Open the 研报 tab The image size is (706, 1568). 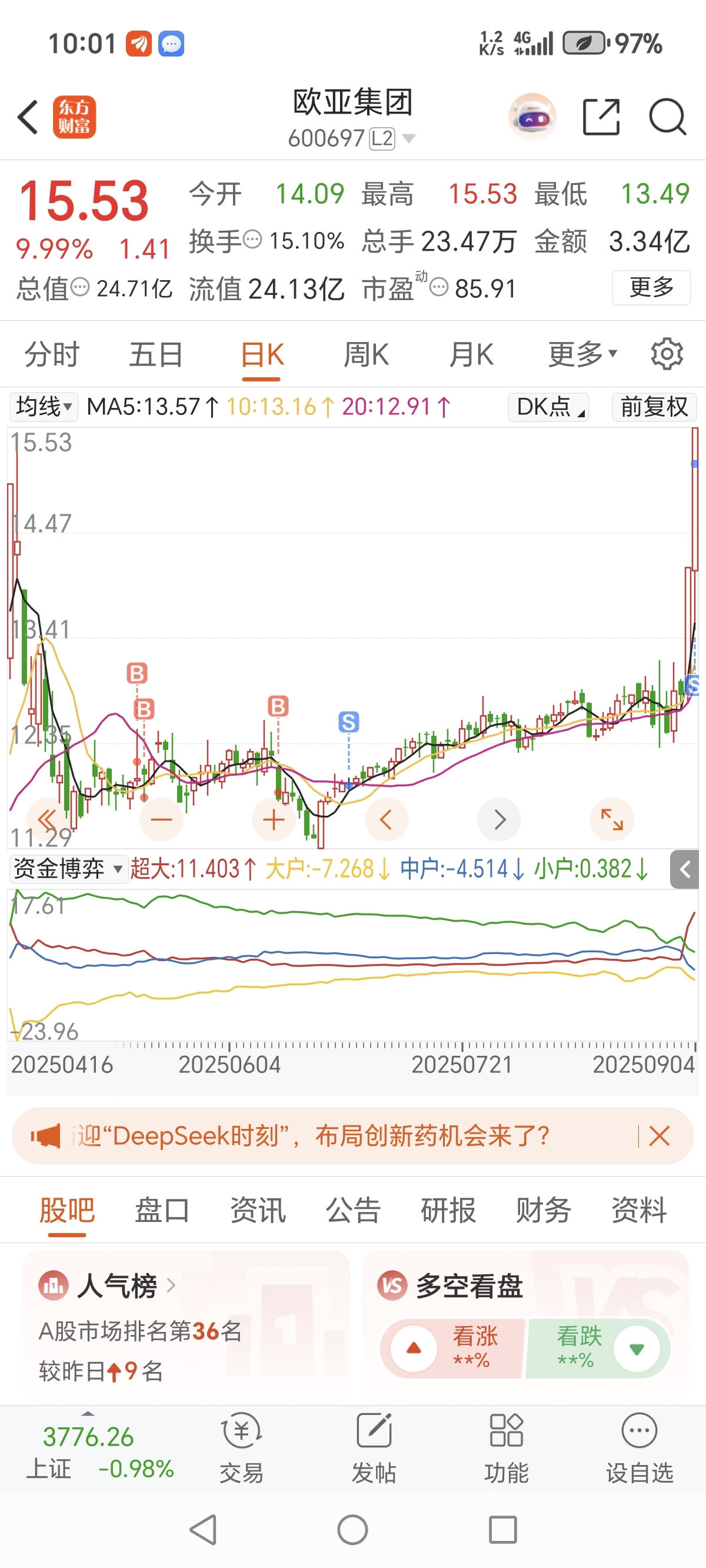(x=448, y=1210)
